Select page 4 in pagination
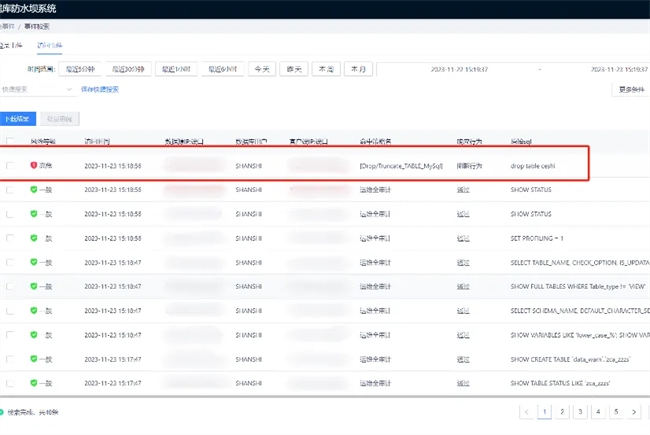 click(598, 412)
